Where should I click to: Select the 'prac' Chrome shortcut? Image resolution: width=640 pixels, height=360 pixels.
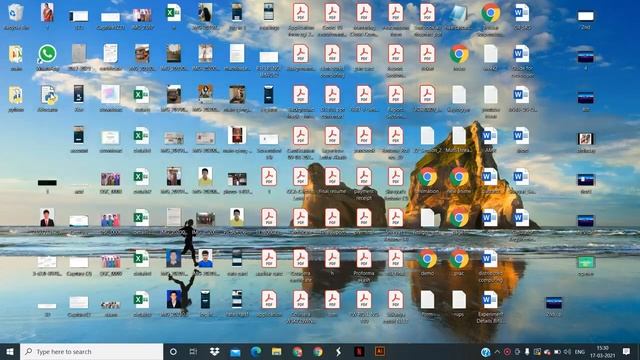tap(459, 259)
